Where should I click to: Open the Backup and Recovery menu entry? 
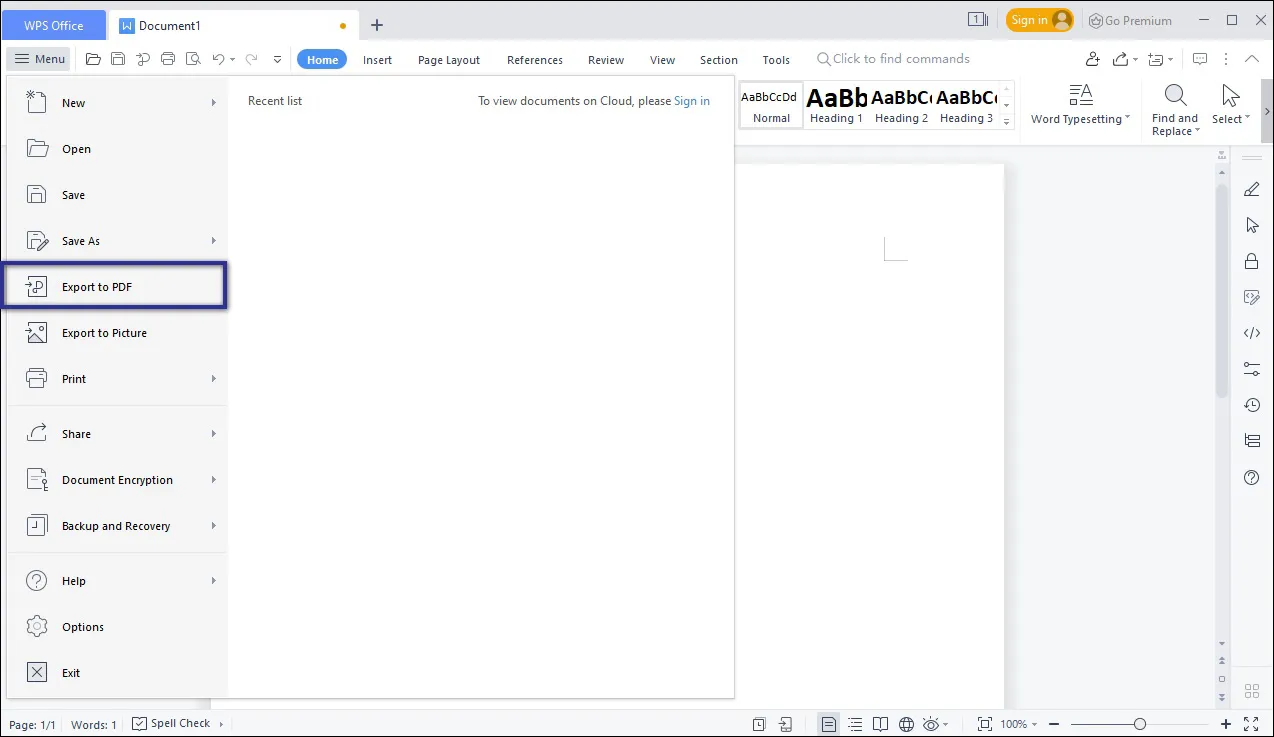click(115, 525)
